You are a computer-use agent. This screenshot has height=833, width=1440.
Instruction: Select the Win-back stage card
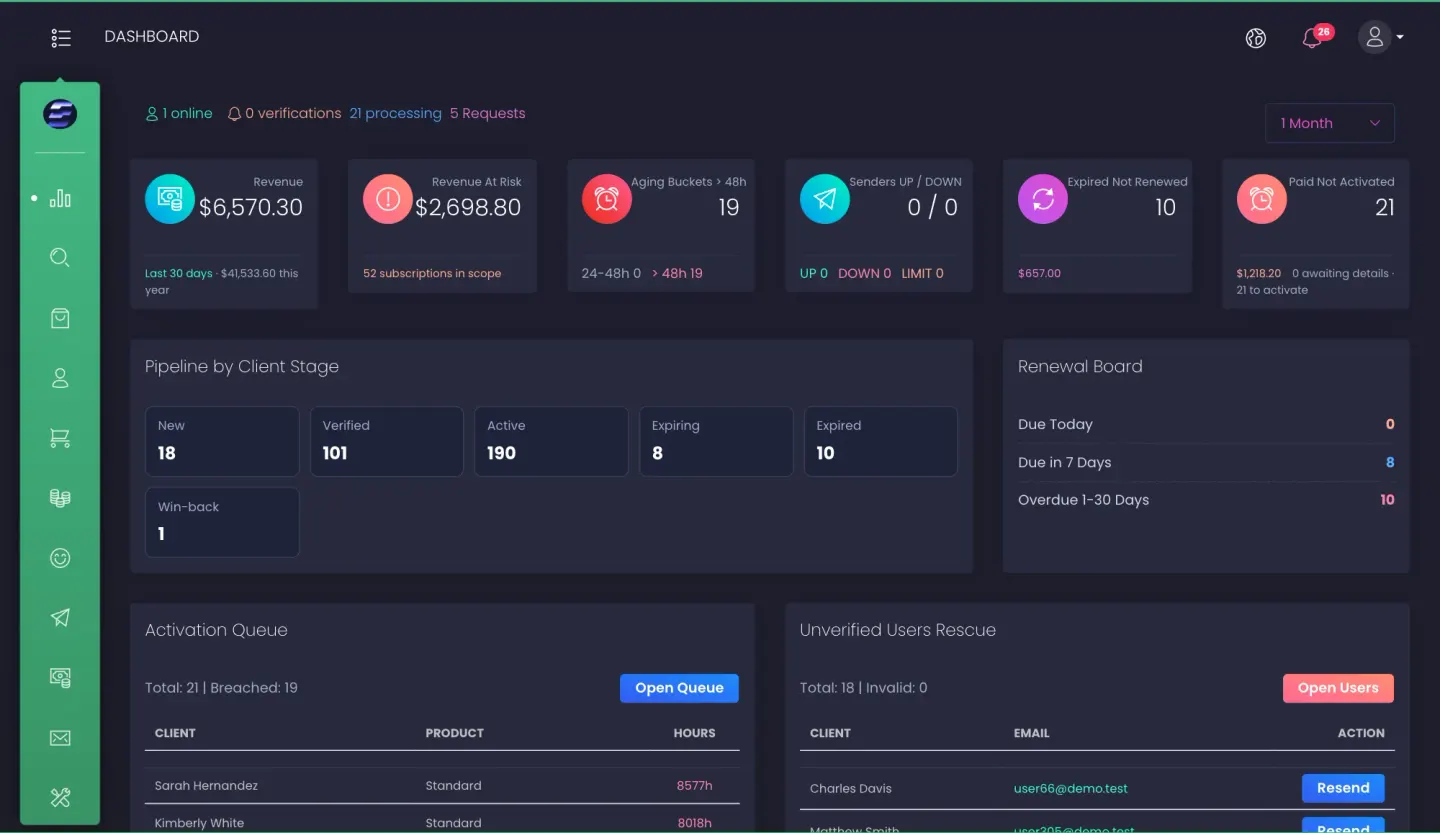point(222,522)
